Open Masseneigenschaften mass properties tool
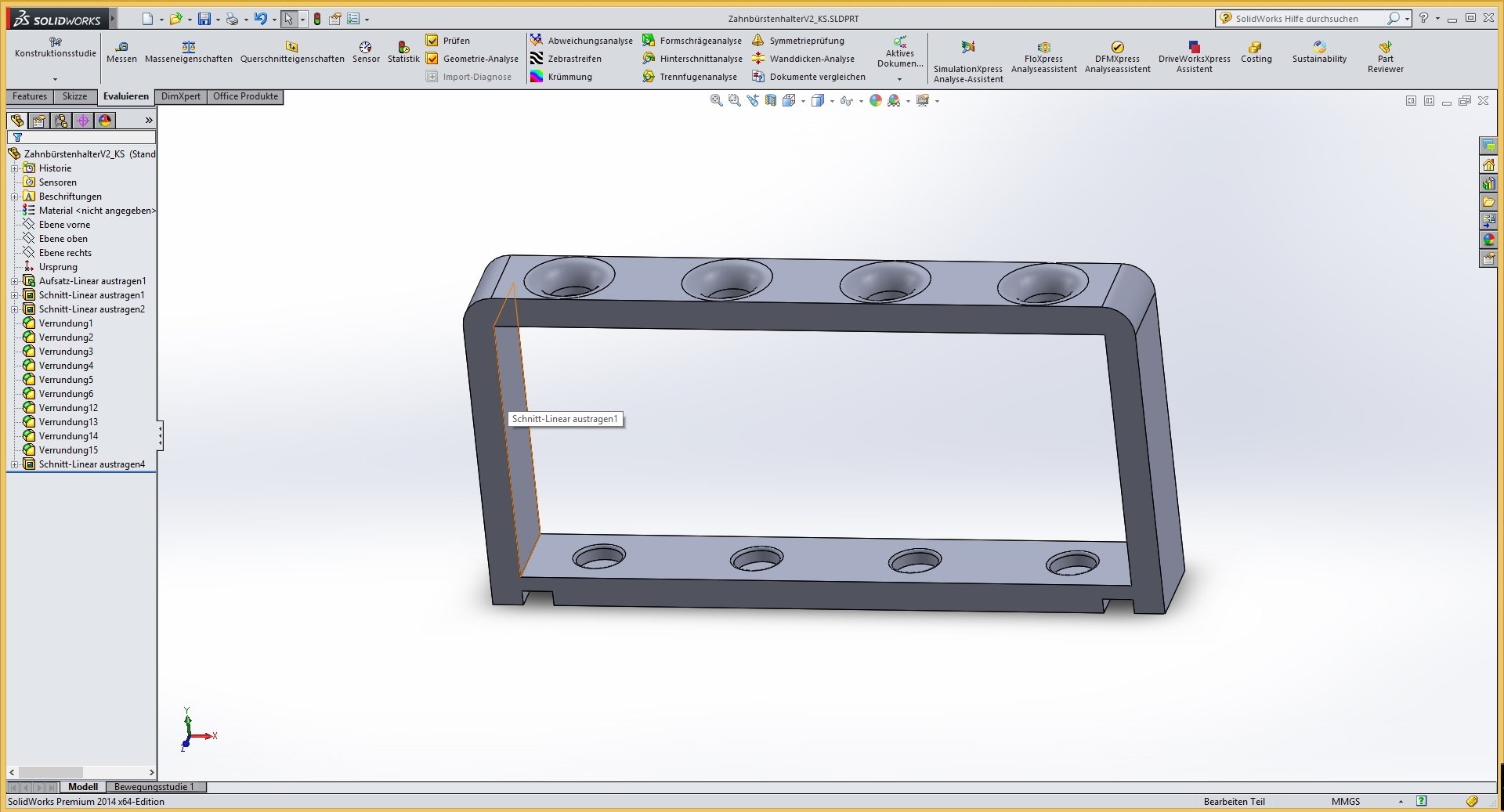Viewport: 1504px width, 812px height. point(188,47)
